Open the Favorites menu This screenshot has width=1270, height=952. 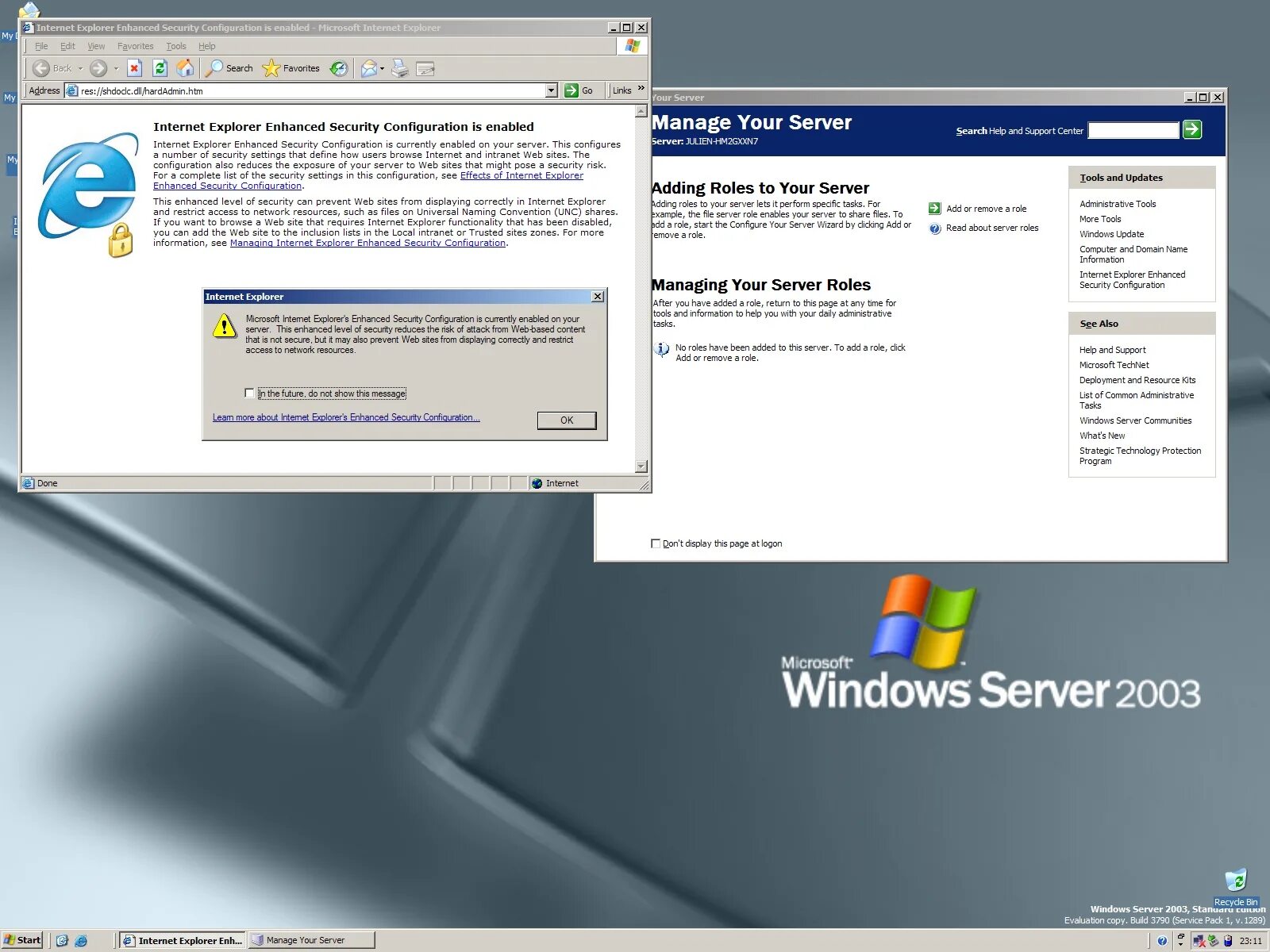(x=136, y=46)
